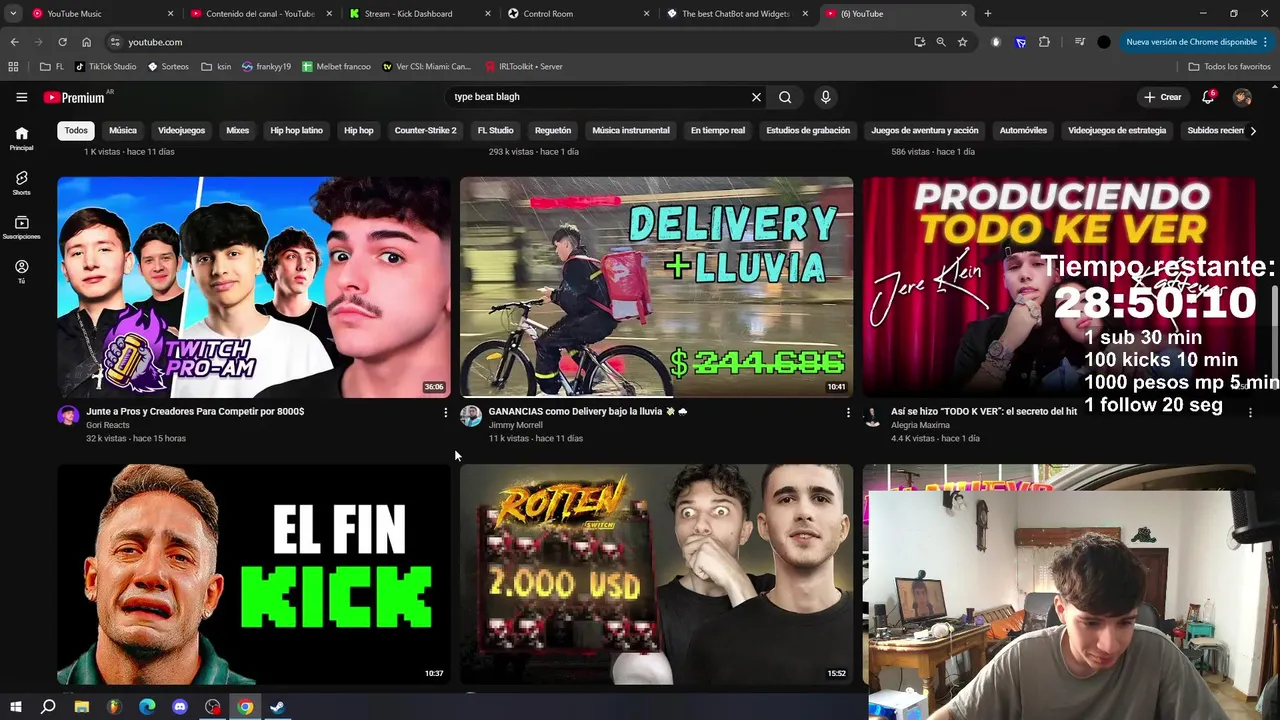Viewport: 1280px width, 720px height.
Task: Select the Hip hop latino chip
Action: coord(296,130)
